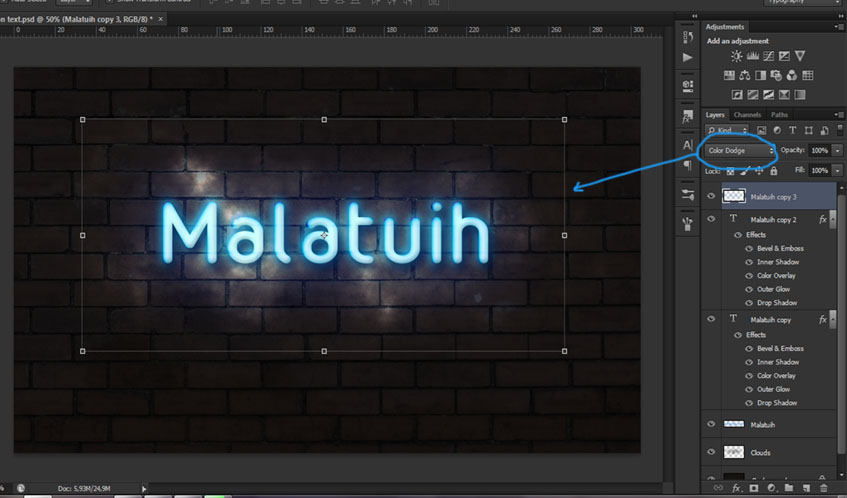
Task: Open the Opacity slider dropdown arrow
Action: (837, 151)
